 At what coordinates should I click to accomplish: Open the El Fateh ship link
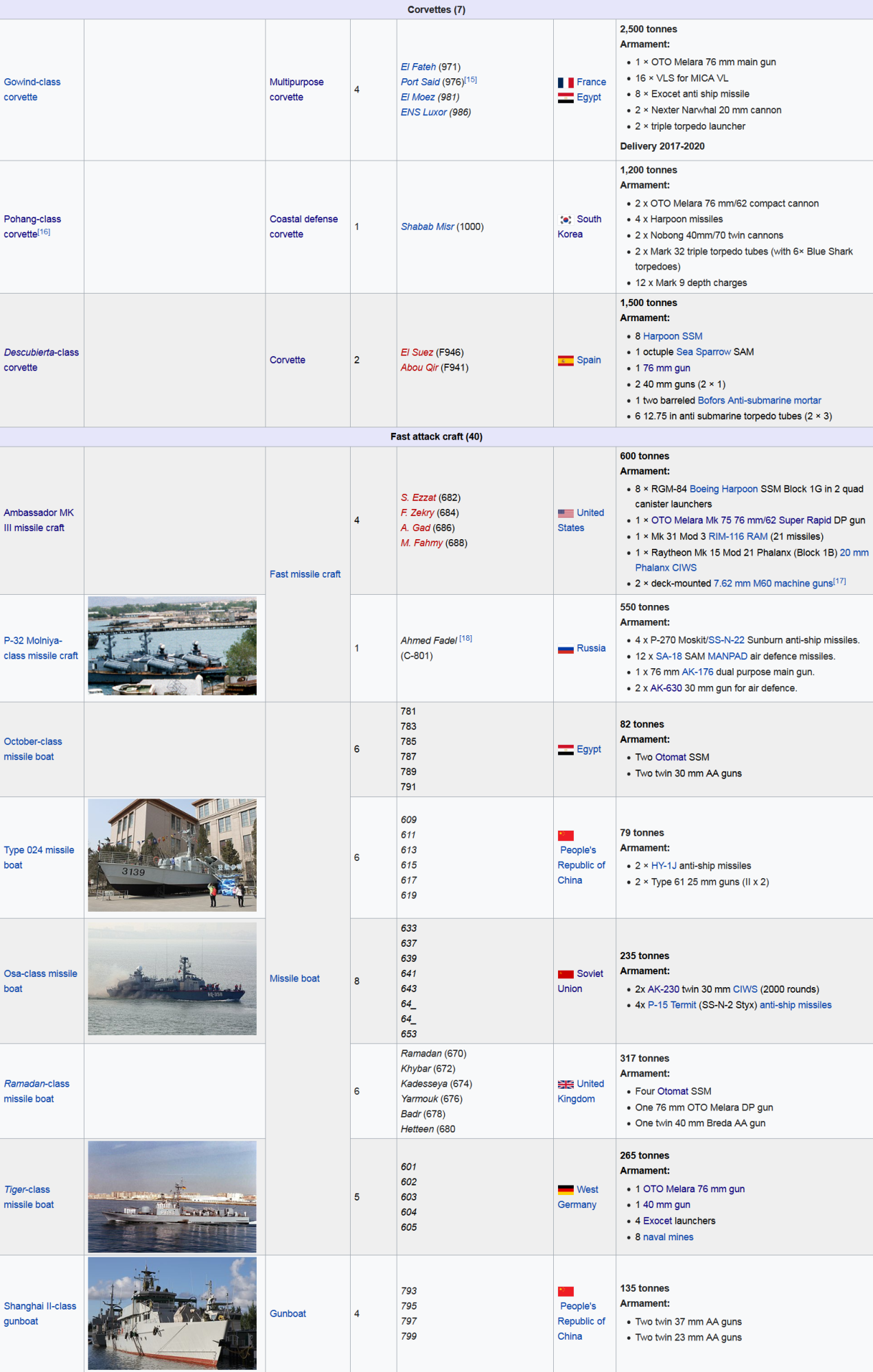[x=418, y=67]
